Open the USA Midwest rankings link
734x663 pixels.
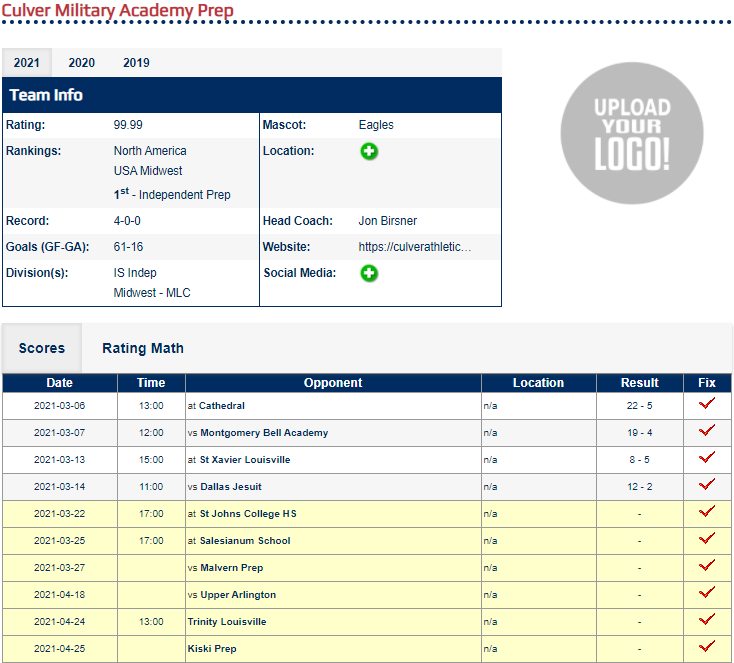click(148, 171)
